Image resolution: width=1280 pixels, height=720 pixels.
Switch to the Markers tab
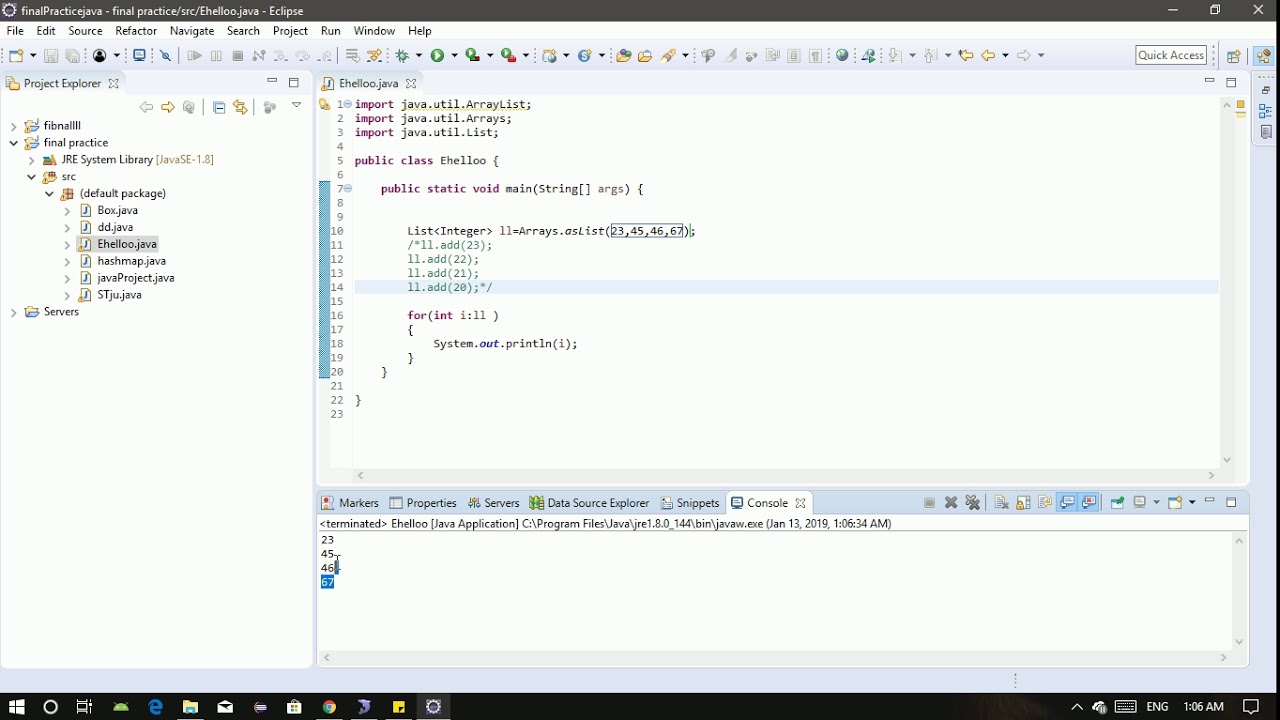pos(350,503)
